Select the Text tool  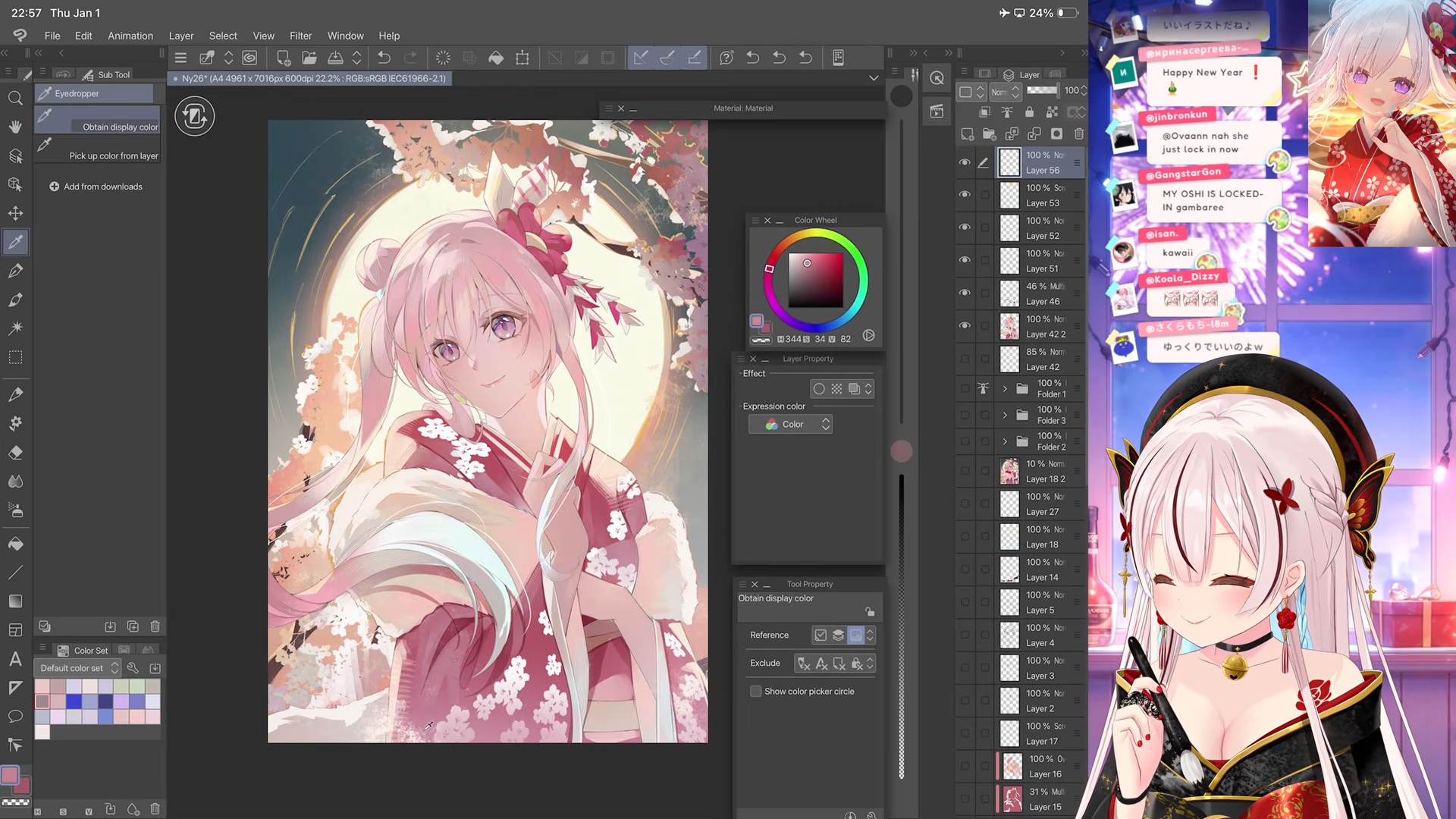coord(15,658)
